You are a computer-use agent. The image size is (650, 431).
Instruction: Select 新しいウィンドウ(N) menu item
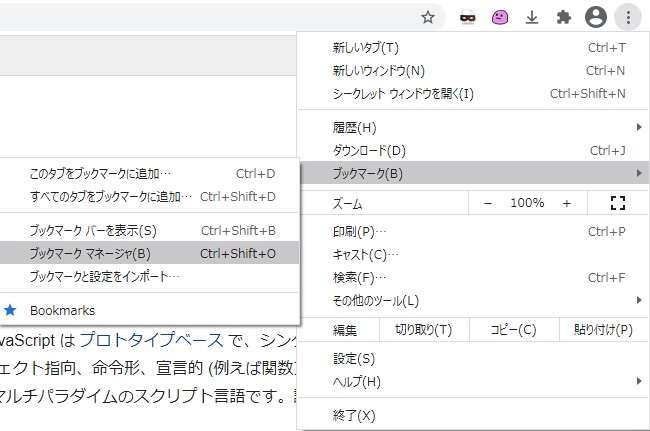pos(473,71)
